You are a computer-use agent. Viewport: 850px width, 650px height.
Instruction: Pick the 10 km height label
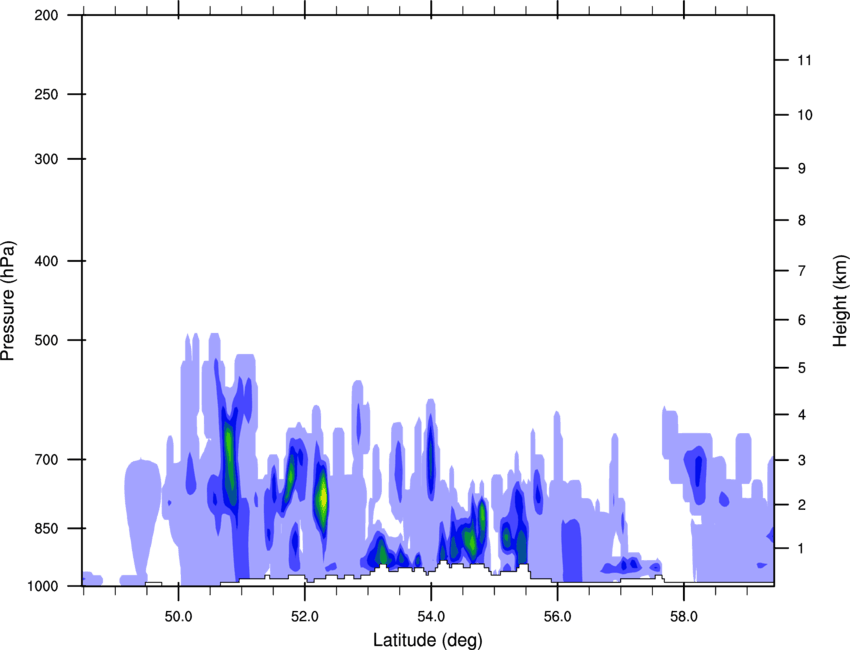coord(805,115)
